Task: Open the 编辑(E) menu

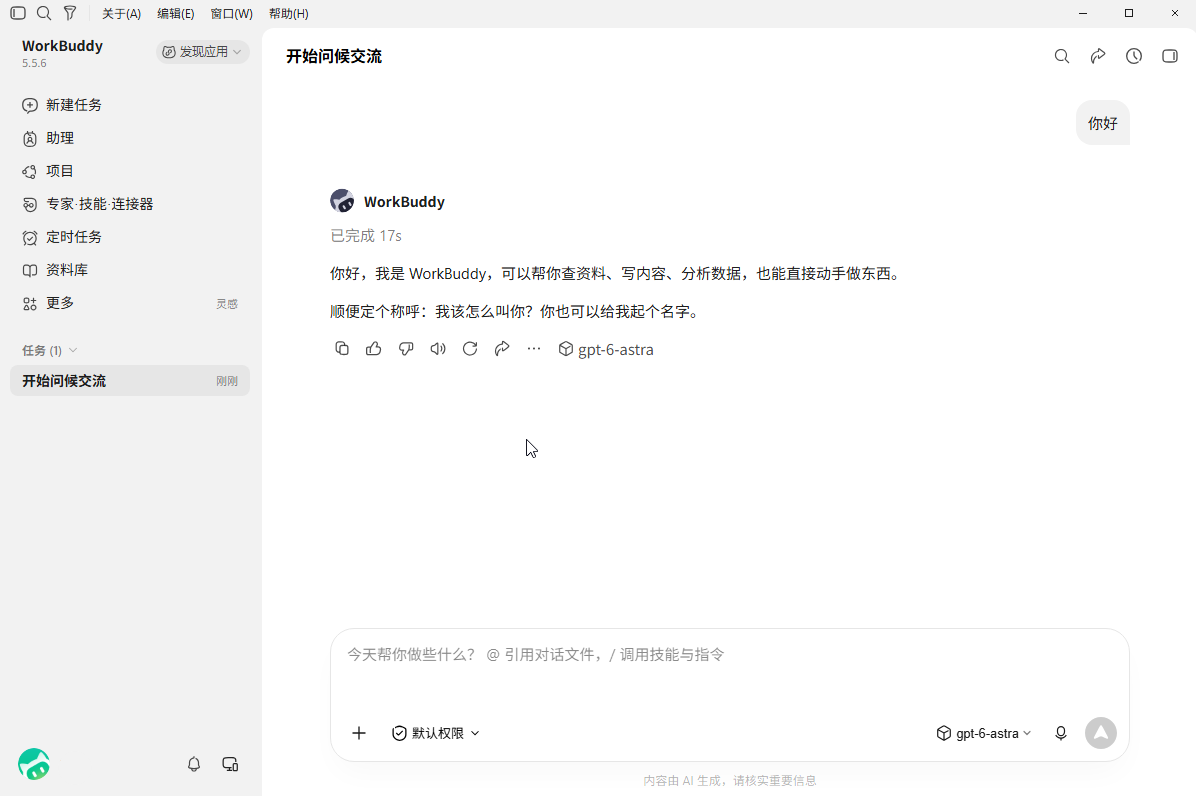Action: pos(175,14)
